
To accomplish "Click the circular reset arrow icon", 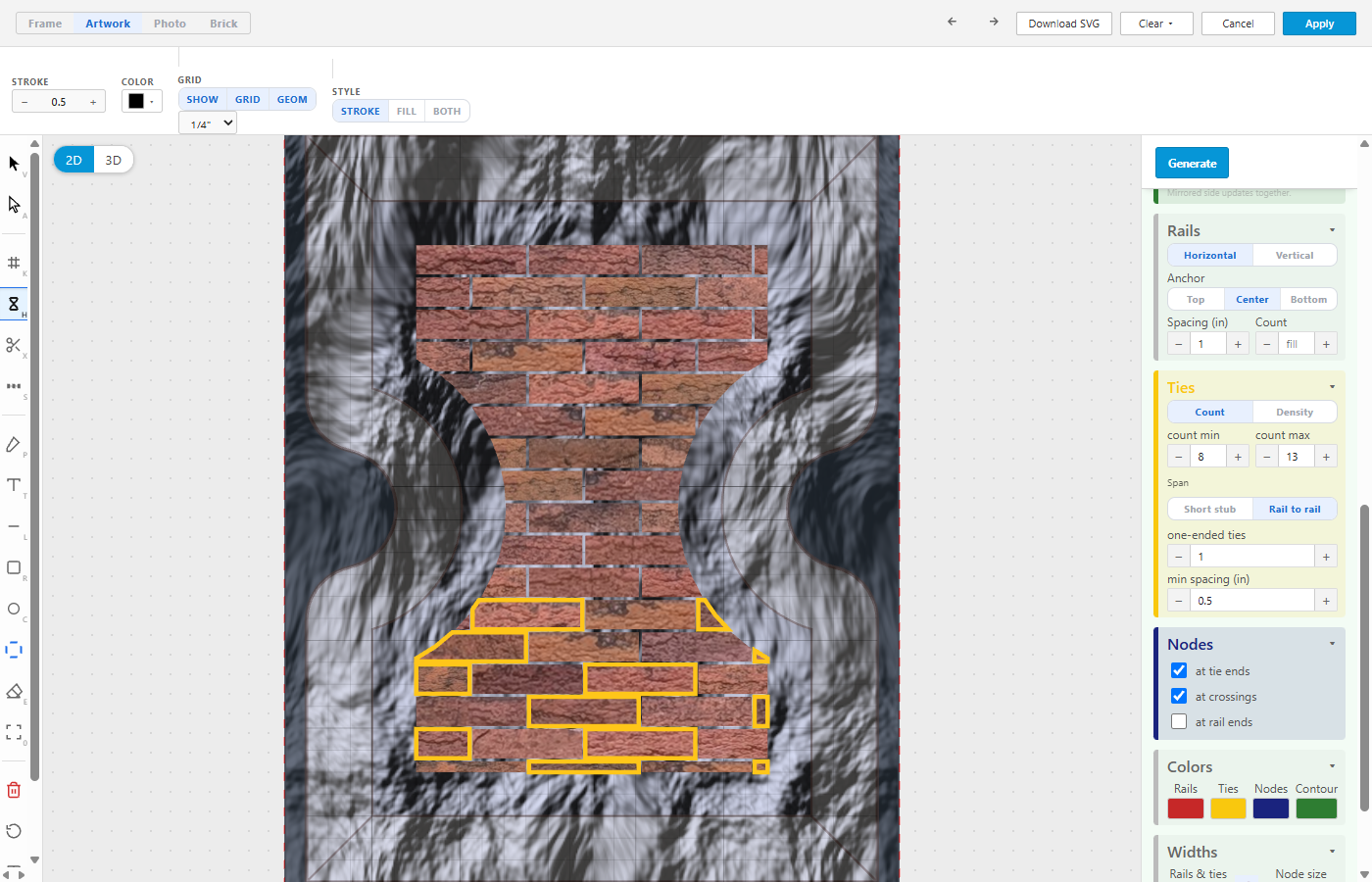I will pyautogui.click(x=14, y=831).
